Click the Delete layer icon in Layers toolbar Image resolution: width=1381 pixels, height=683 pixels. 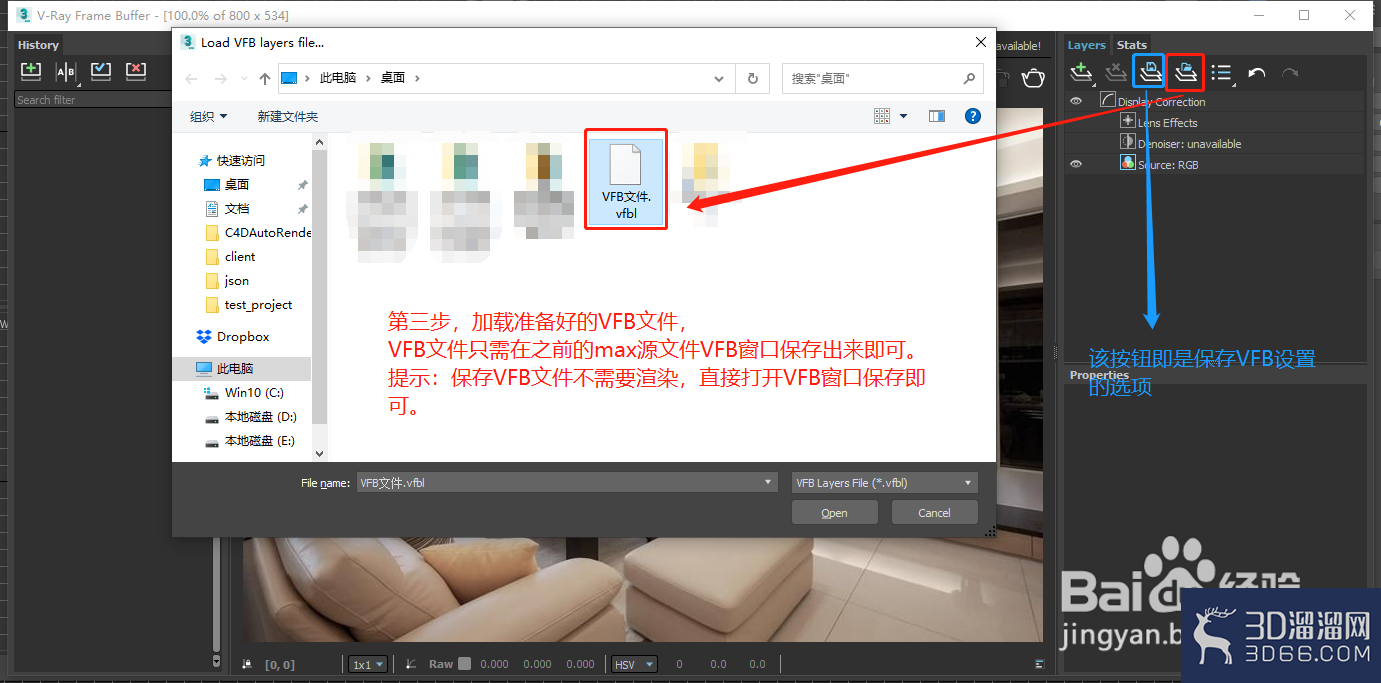click(1116, 72)
